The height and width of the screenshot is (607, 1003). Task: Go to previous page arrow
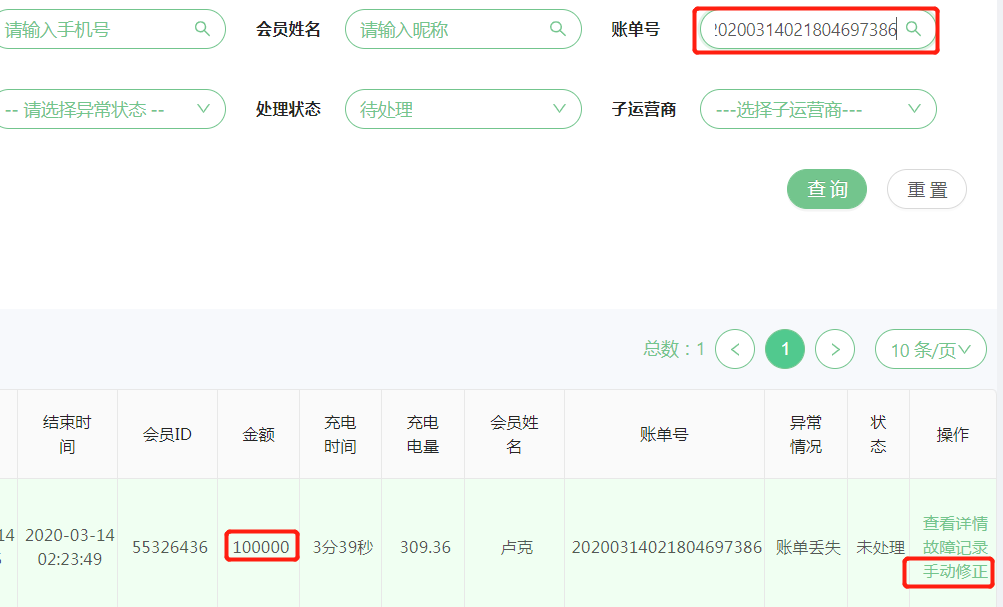pyautogui.click(x=735, y=349)
